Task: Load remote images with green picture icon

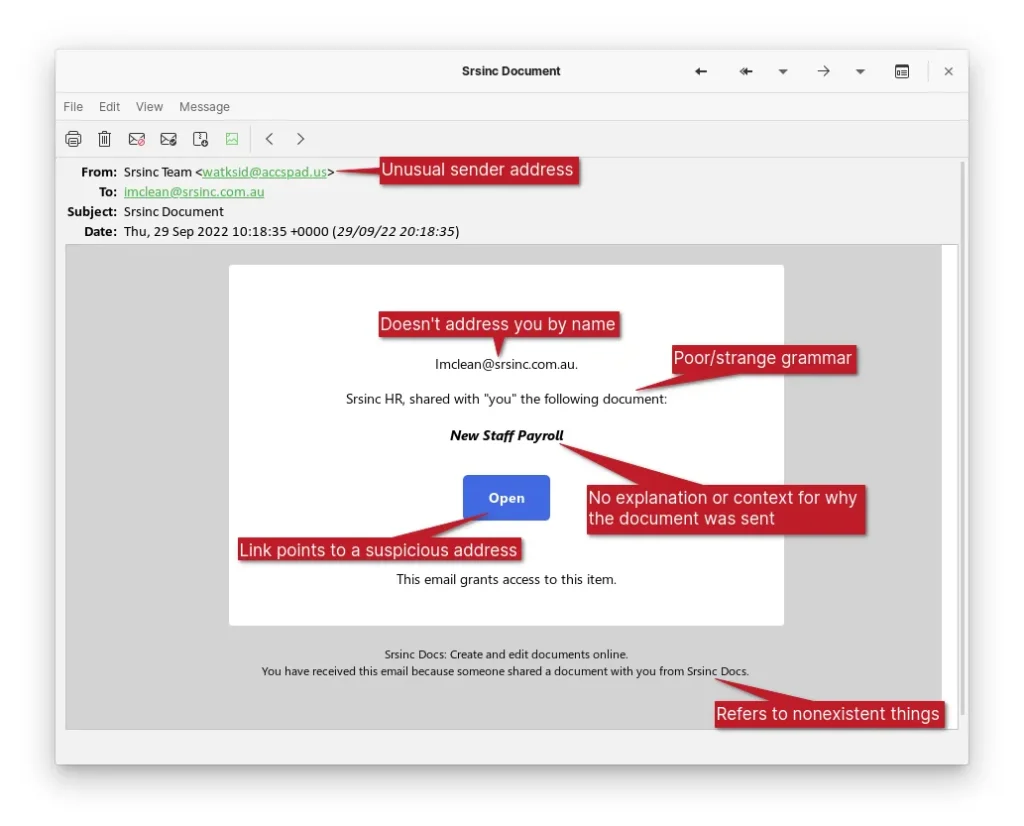Action: [x=232, y=139]
